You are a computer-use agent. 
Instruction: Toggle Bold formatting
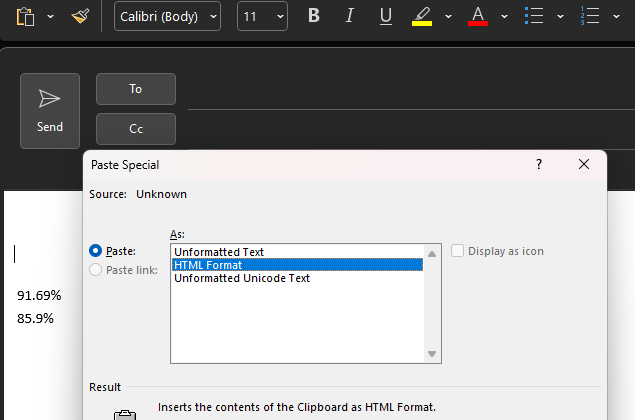coord(313,16)
